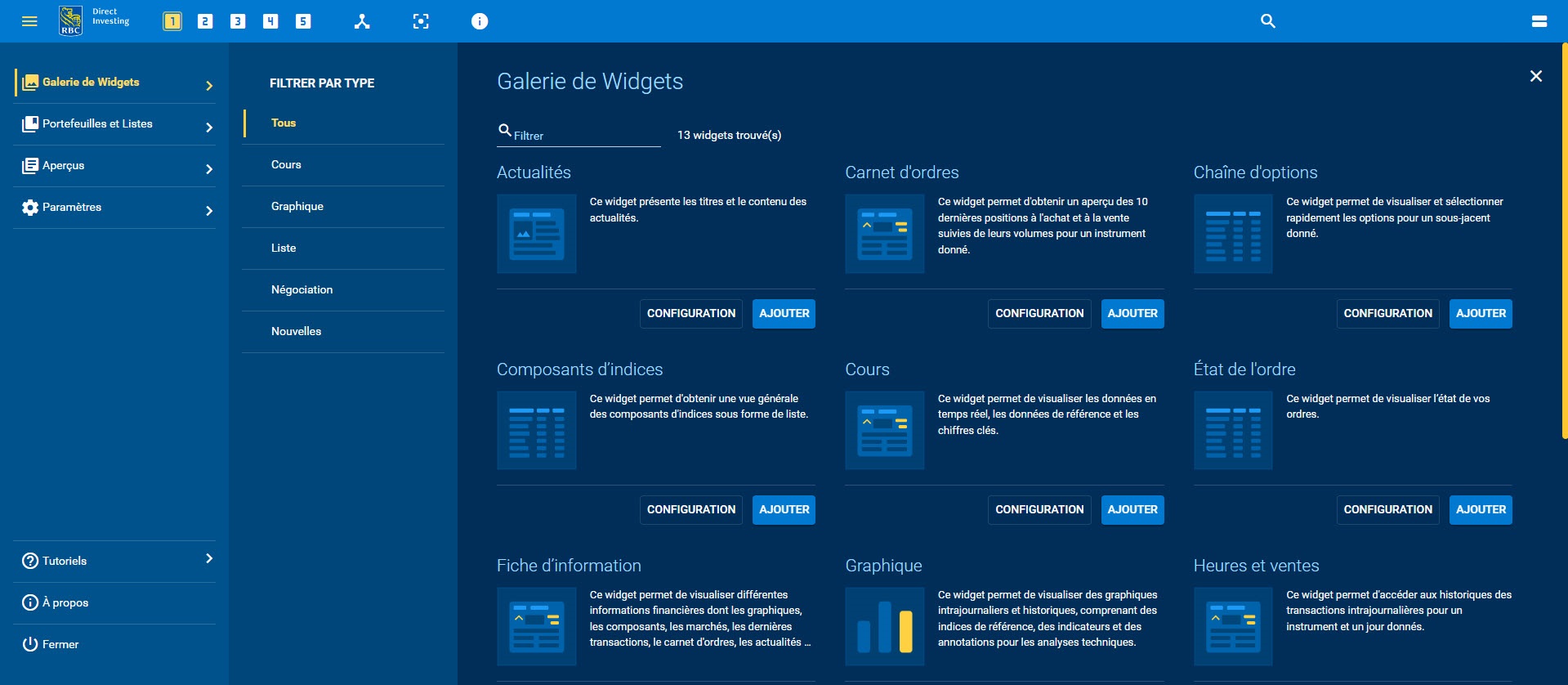The height and width of the screenshot is (685, 1568).
Task: Click the Fiche d'information widget thumbnail
Action: coord(537,627)
